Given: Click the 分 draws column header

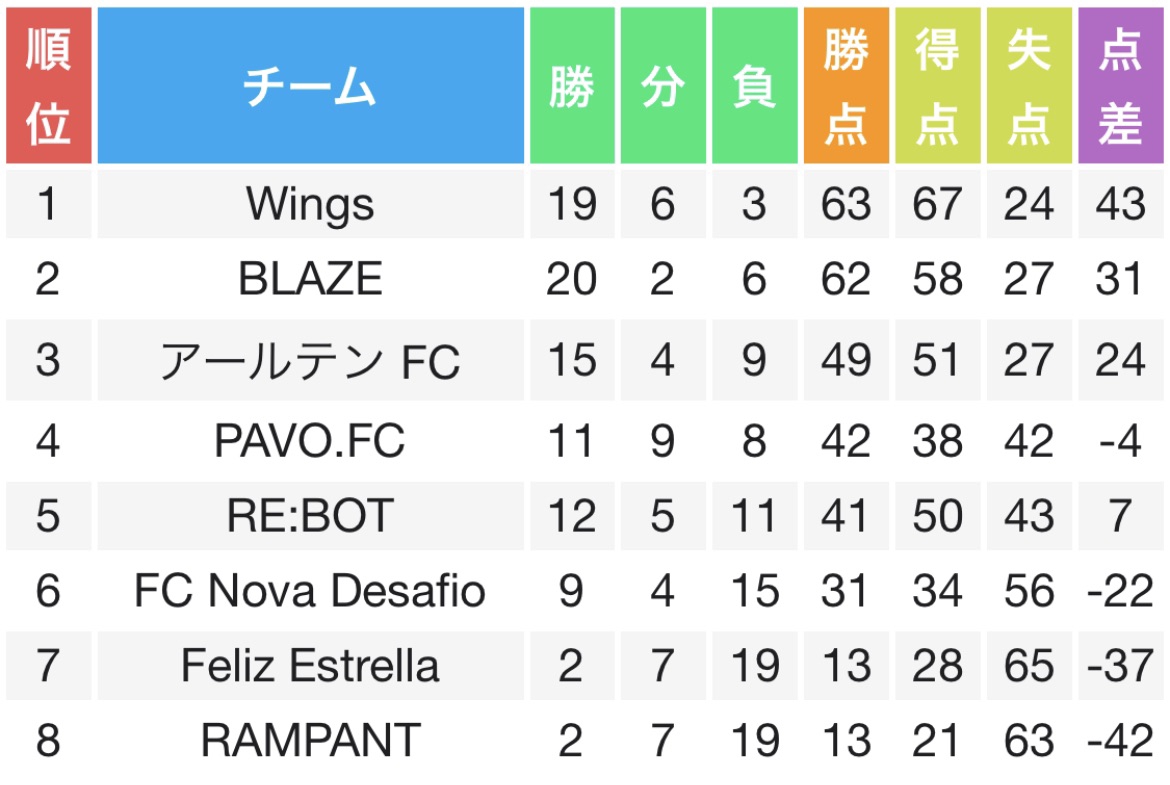Looking at the screenshot, I should tap(663, 85).
